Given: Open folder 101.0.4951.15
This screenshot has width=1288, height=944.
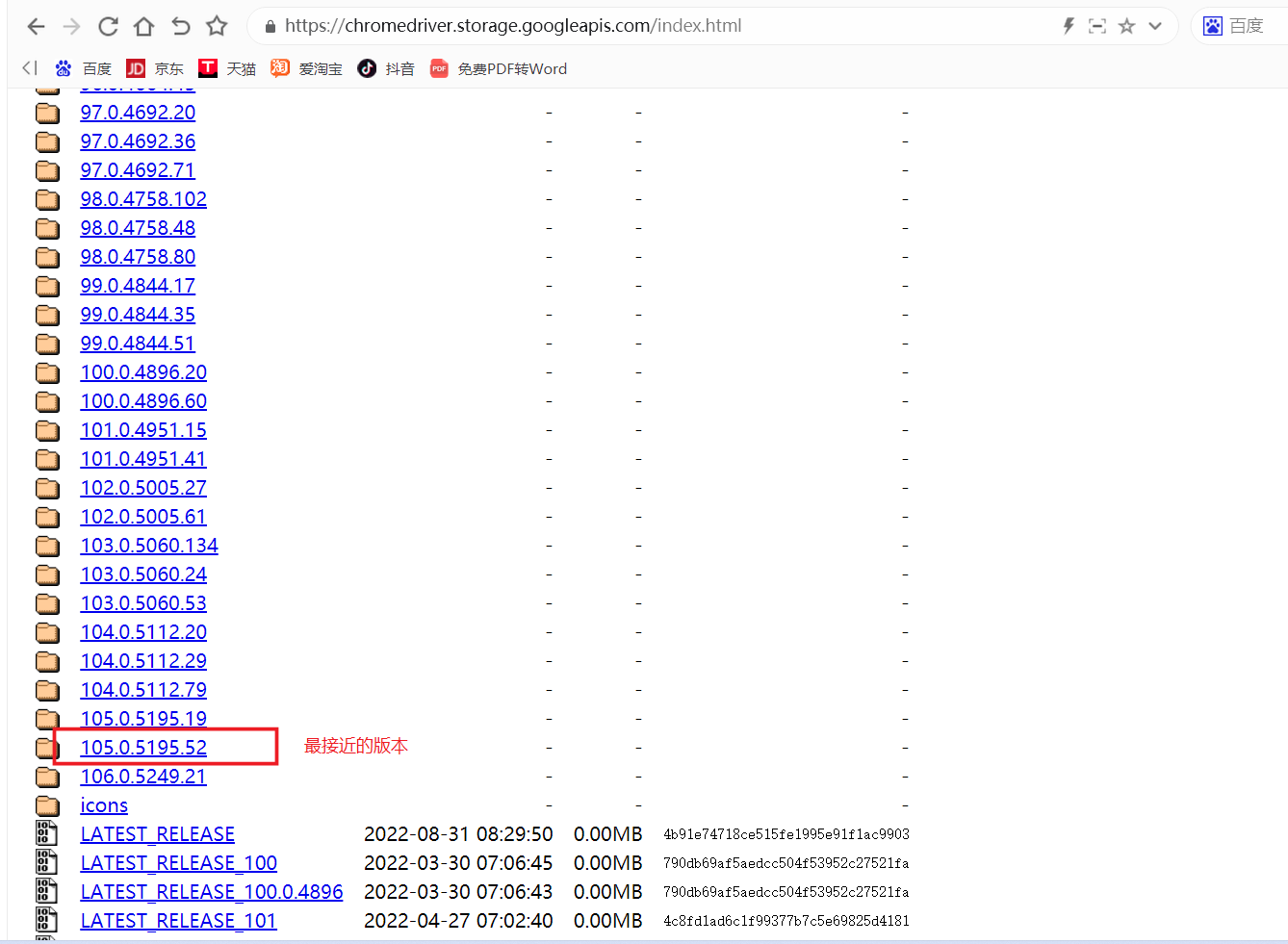Looking at the screenshot, I should tap(143, 430).
